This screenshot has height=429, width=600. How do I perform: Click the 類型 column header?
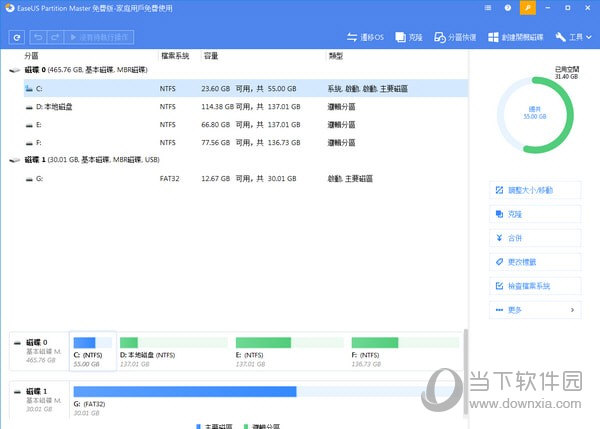tap(335, 56)
